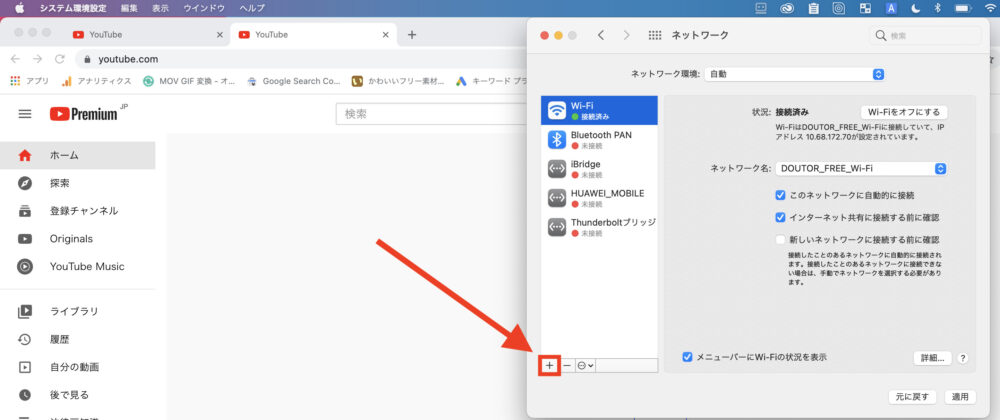The height and width of the screenshot is (420, 1000).
Task: Open the Apple menu
Action: (19, 8)
